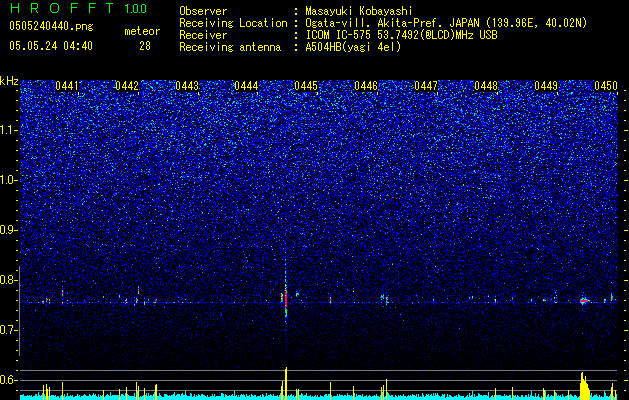629x400 pixels.
Task: Click the 0442 time marker
Action: point(127,86)
